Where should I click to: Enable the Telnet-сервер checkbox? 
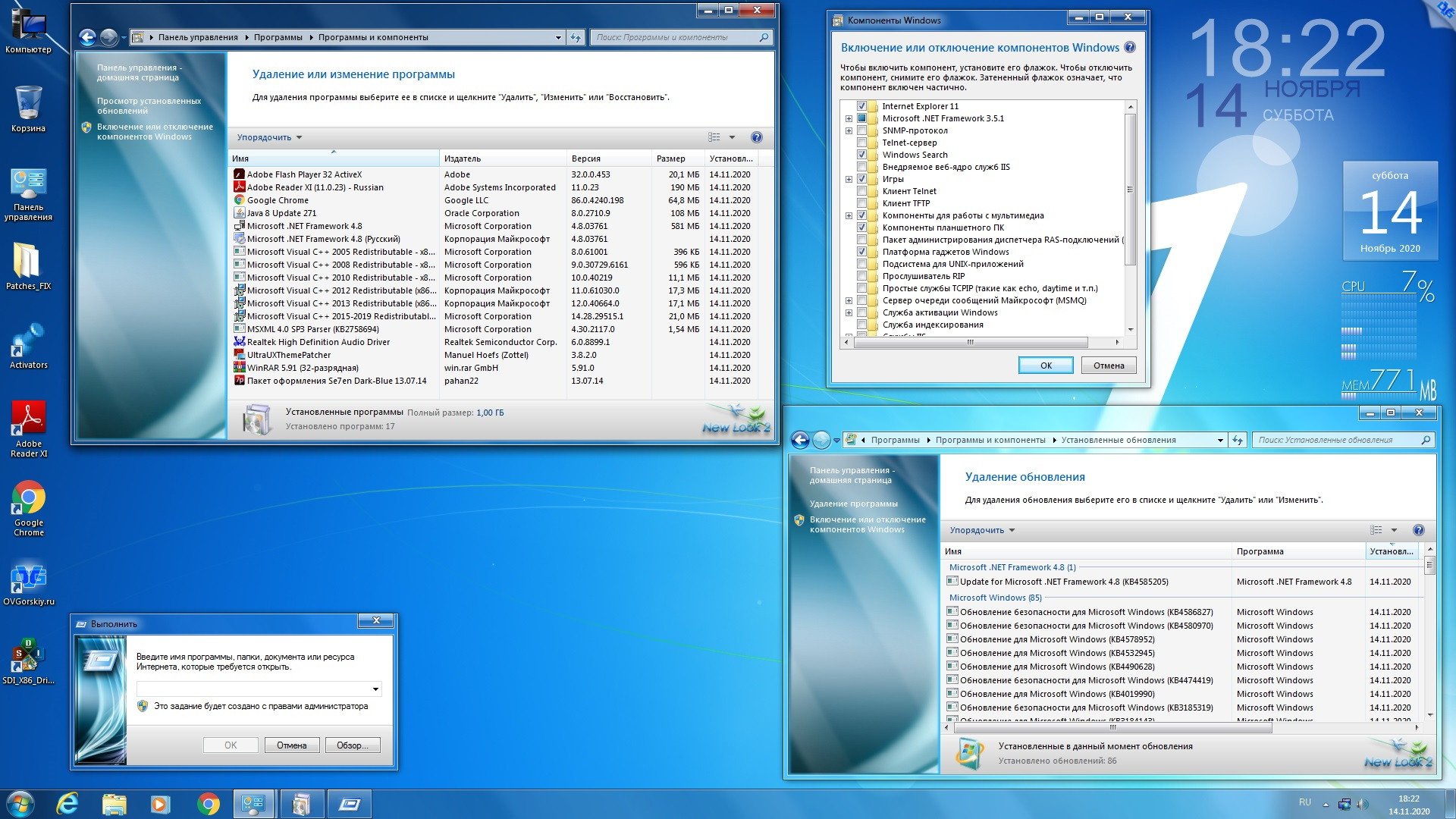coord(861,143)
